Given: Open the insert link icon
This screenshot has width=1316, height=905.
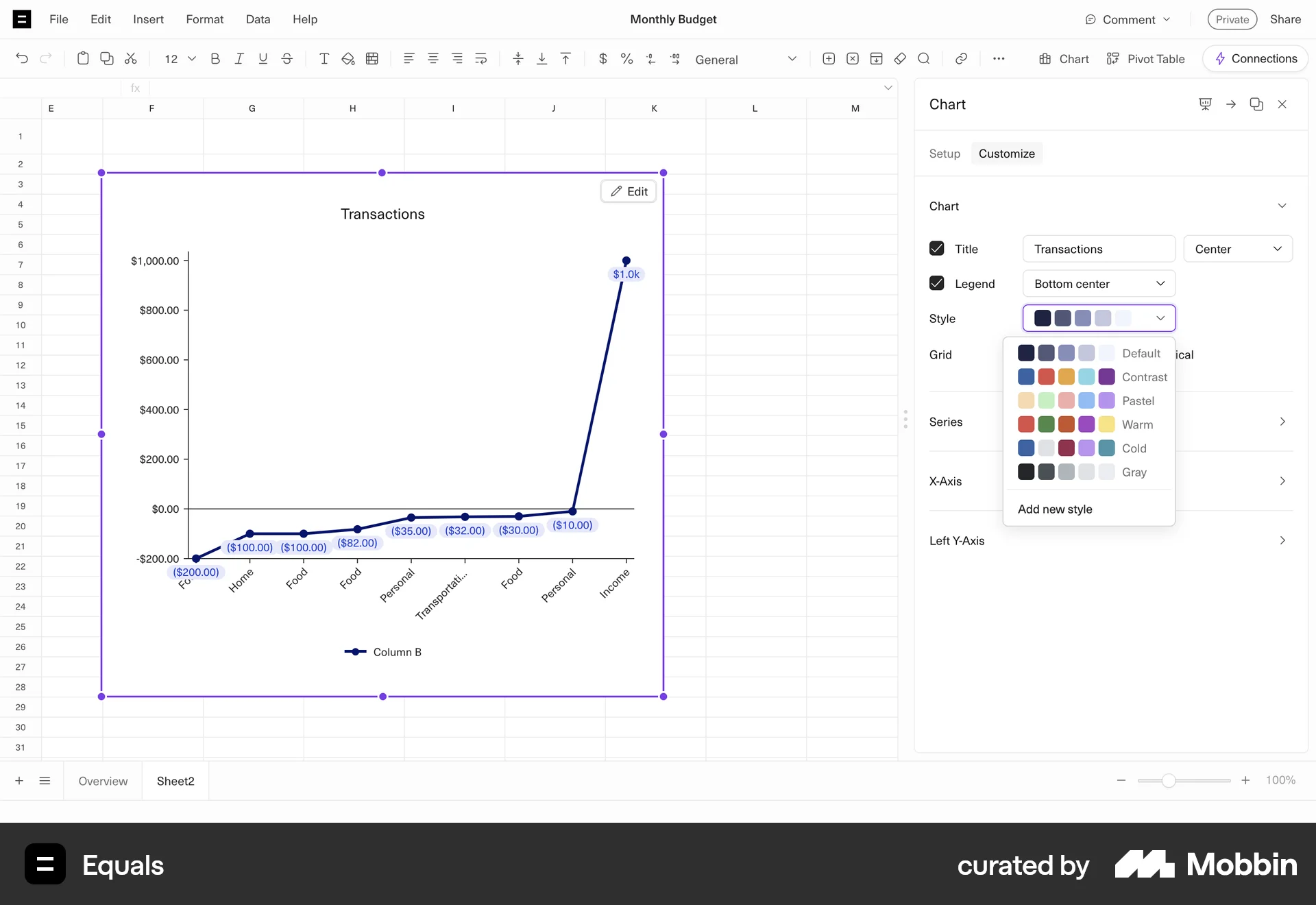Looking at the screenshot, I should click(961, 59).
